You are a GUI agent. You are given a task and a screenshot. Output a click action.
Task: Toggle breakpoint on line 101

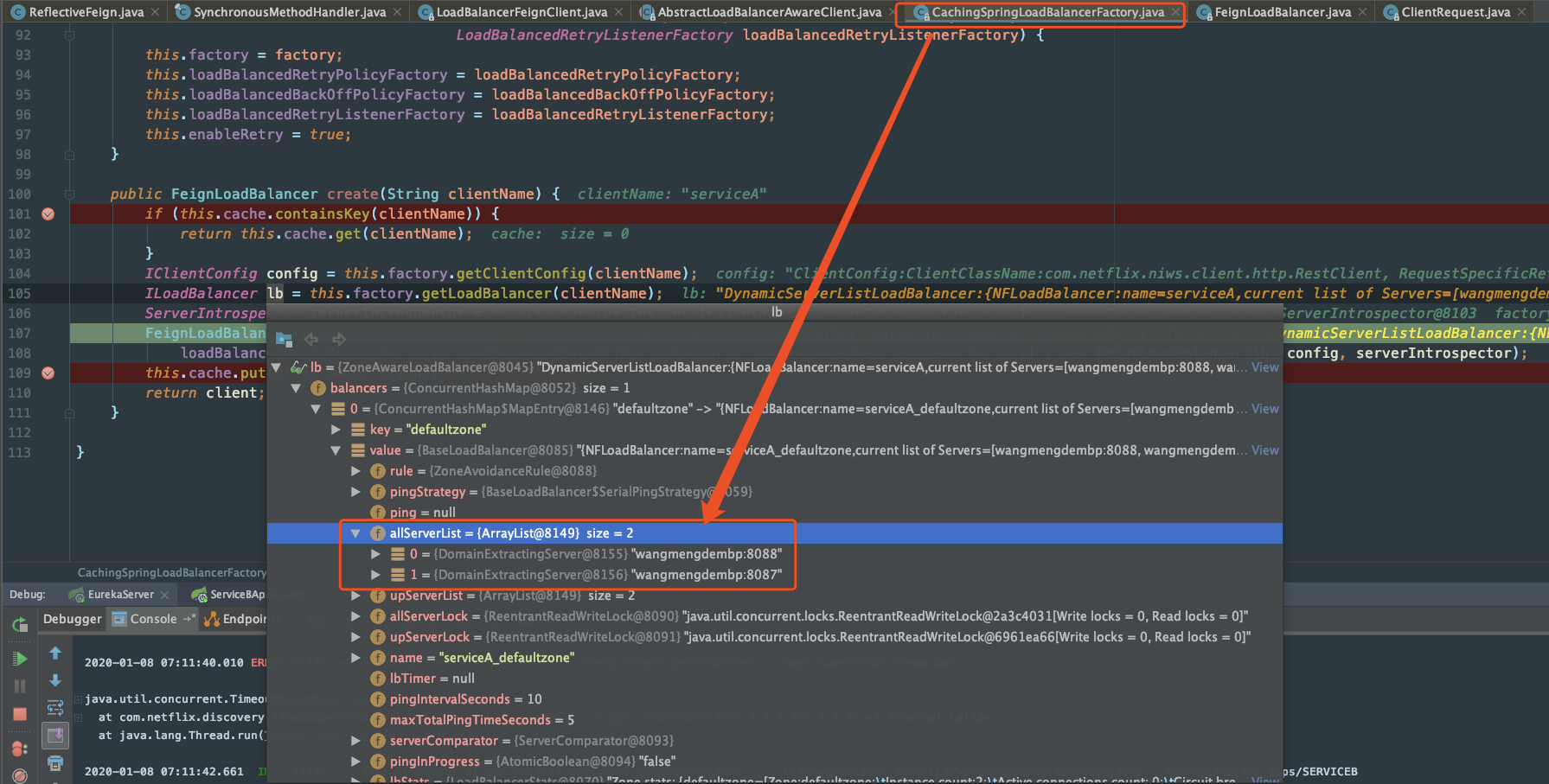pyautogui.click(x=48, y=214)
